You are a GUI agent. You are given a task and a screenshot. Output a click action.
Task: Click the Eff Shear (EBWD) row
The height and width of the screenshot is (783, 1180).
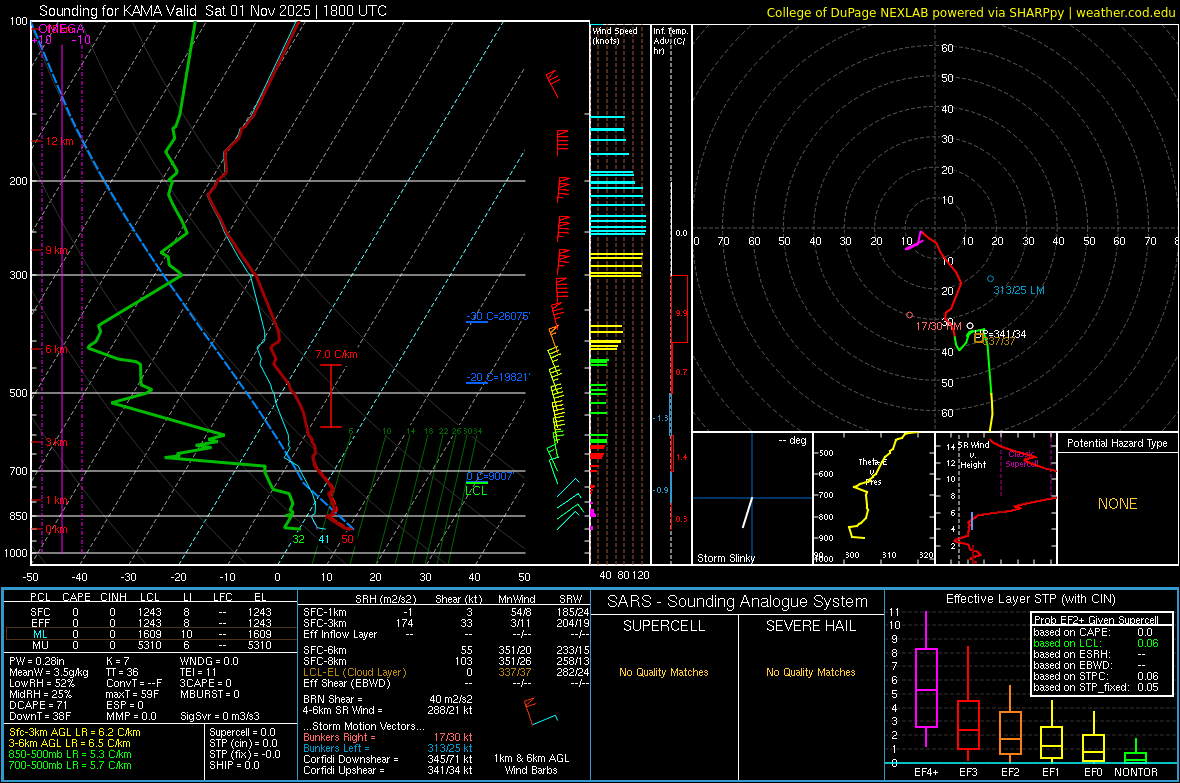tap(444, 683)
